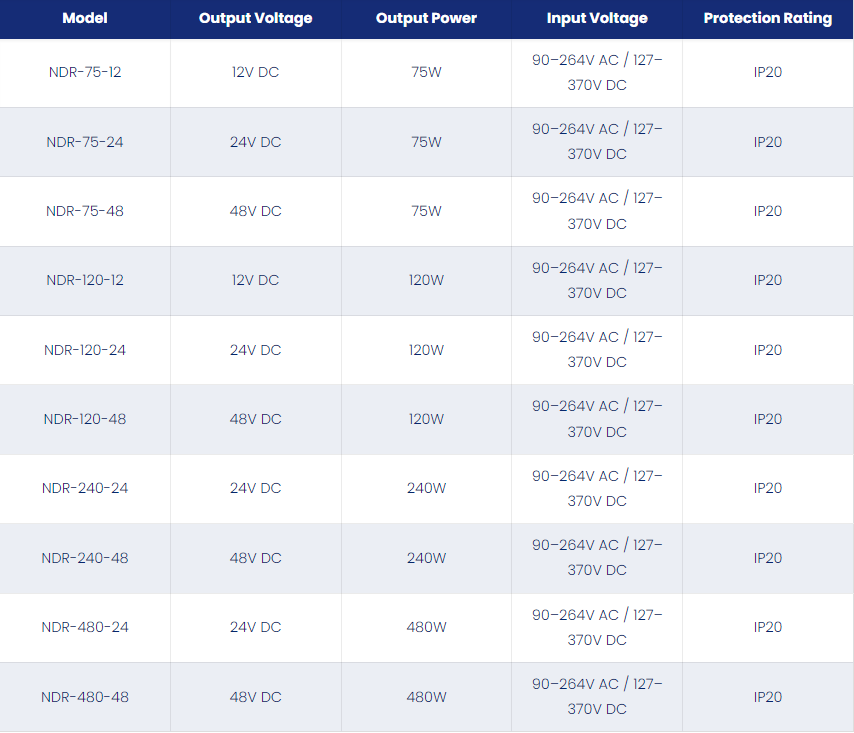The image size is (854, 733).
Task: Click the NDR-120-24 model cell
Action: [x=85, y=350]
